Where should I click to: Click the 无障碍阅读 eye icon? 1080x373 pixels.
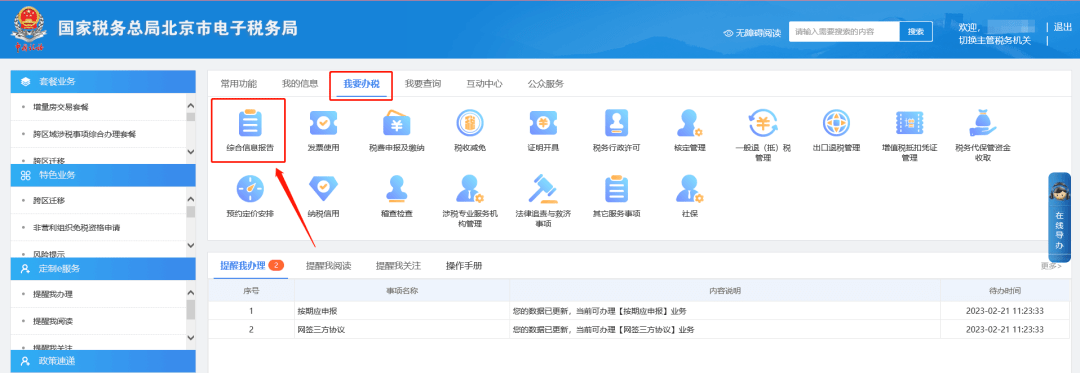(728, 33)
